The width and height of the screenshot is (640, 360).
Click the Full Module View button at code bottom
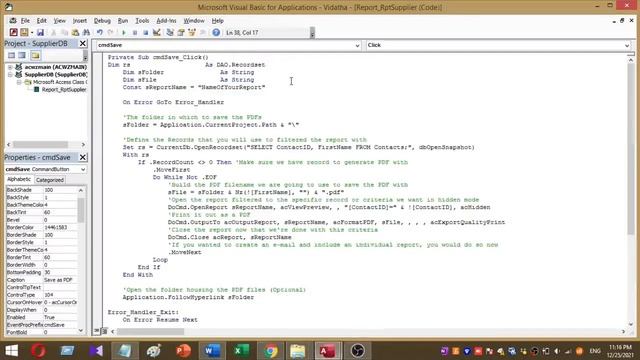[104, 331]
